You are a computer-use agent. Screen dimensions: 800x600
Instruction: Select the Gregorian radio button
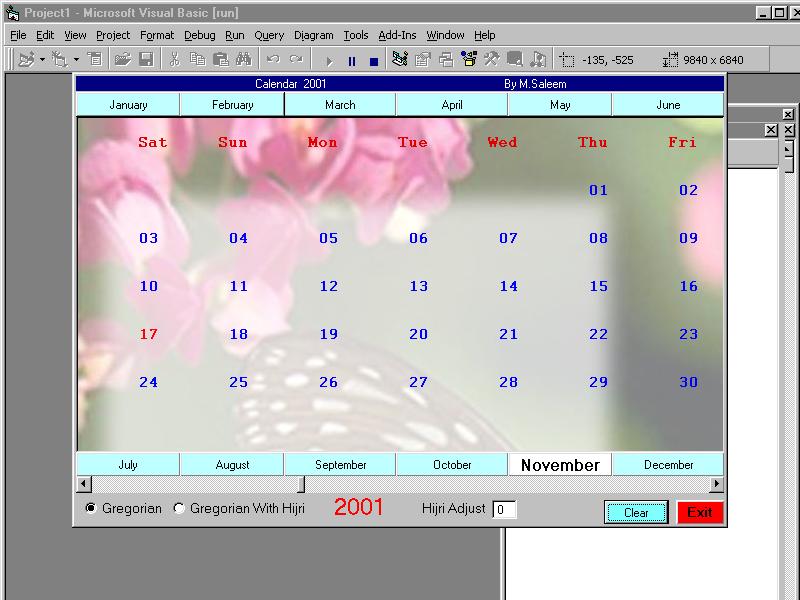coord(91,509)
